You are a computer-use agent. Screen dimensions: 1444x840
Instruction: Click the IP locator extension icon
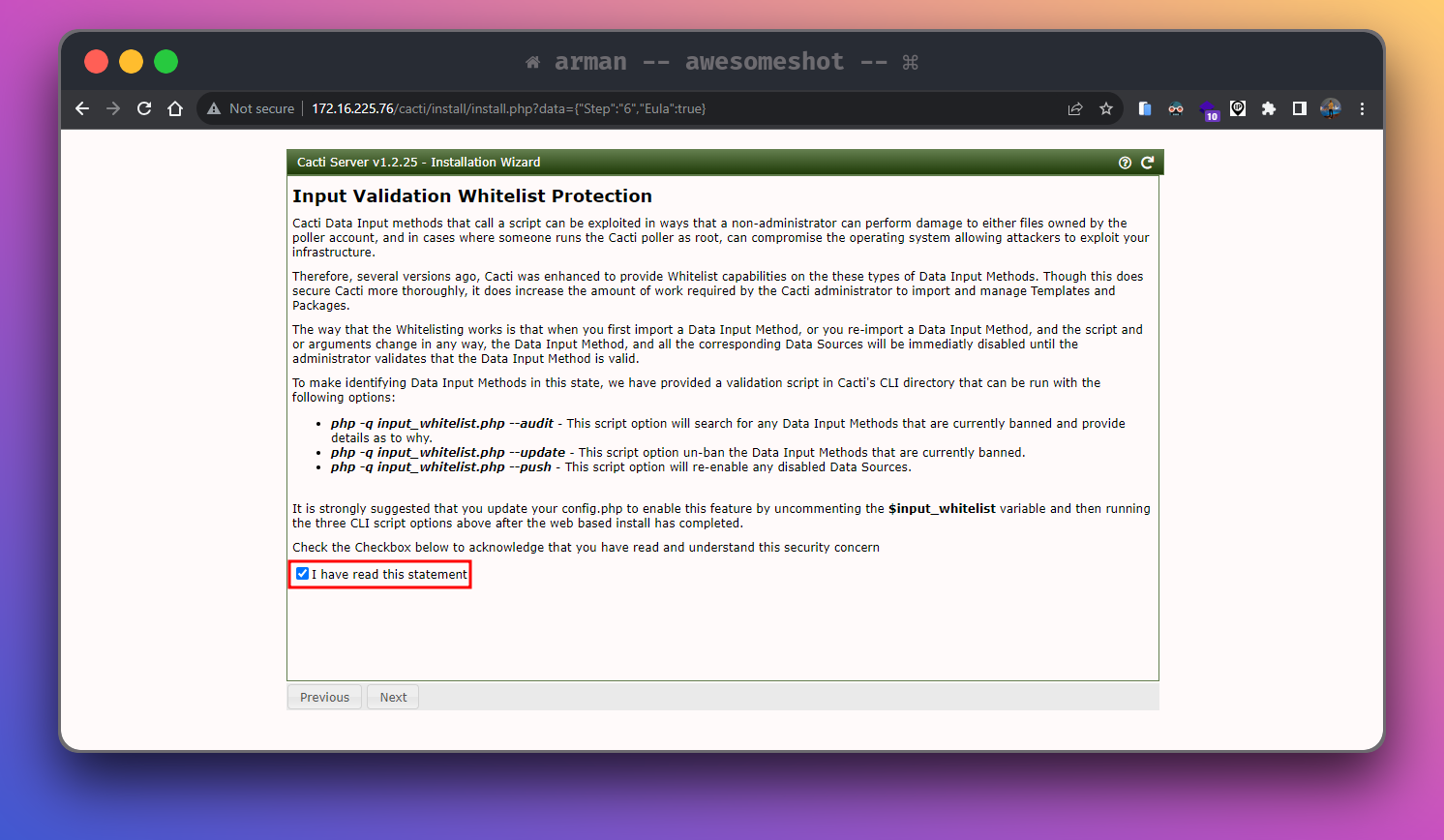pyautogui.click(x=1238, y=108)
